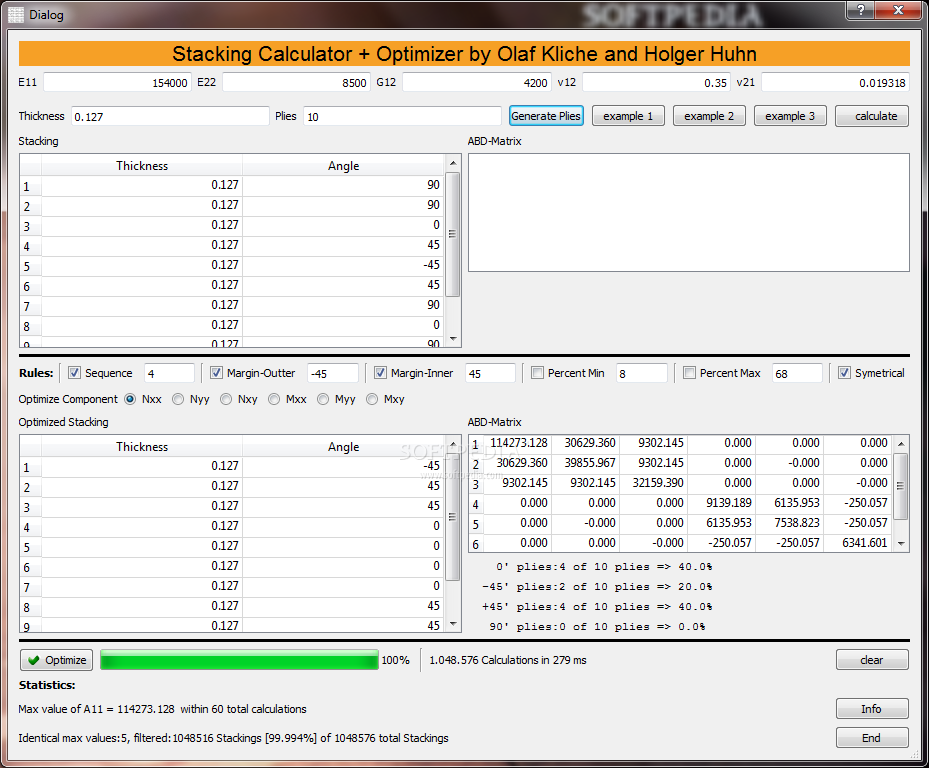Load example 3

point(790,116)
